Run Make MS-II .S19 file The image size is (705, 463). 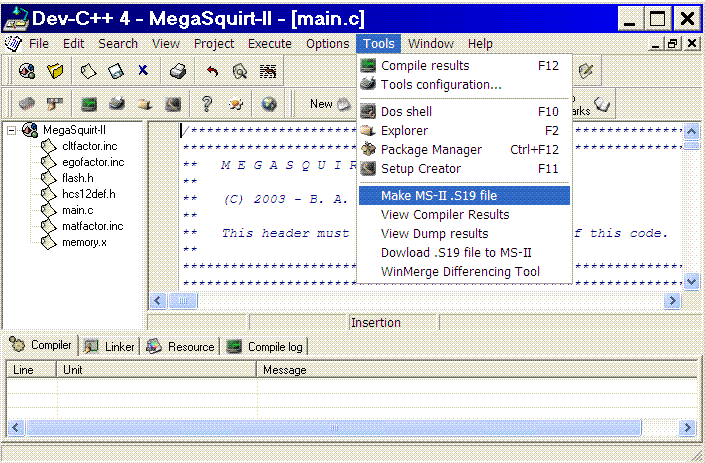464,196
